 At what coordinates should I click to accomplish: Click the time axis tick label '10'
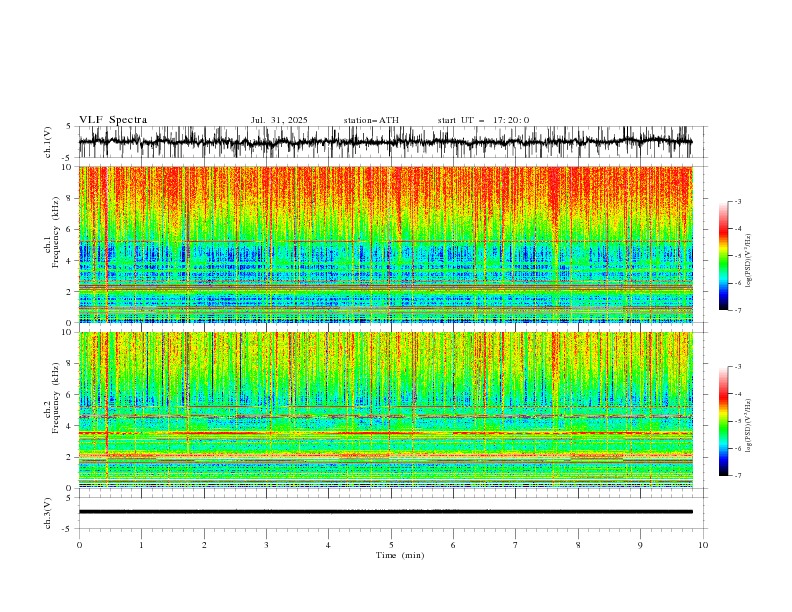tap(703, 545)
